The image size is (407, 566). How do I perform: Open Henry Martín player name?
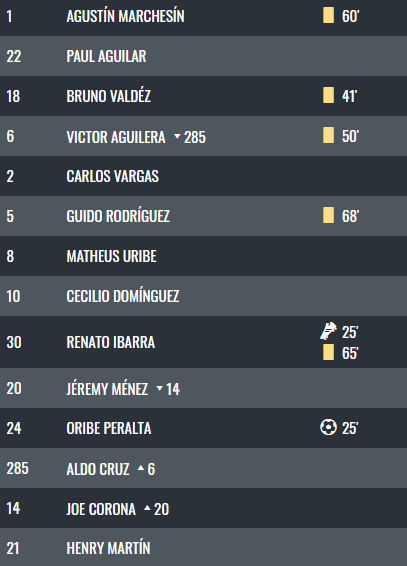pyautogui.click(x=108, y=548)
